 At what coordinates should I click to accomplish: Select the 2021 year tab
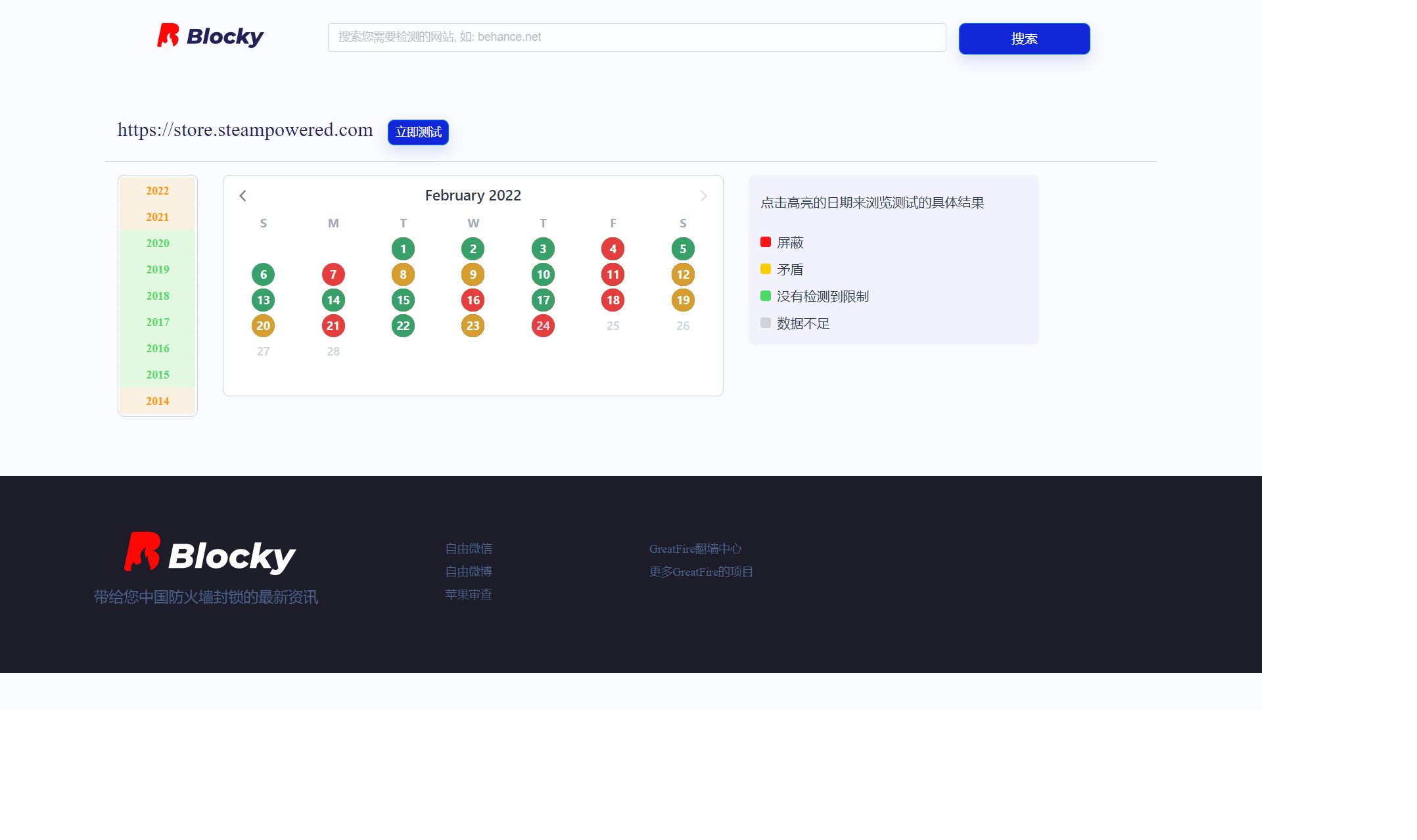point(158,217)
